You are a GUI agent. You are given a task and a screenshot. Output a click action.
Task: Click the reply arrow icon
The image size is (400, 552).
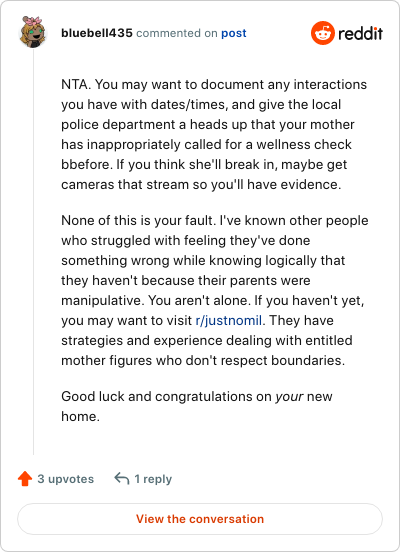click(x=122, y=479)
